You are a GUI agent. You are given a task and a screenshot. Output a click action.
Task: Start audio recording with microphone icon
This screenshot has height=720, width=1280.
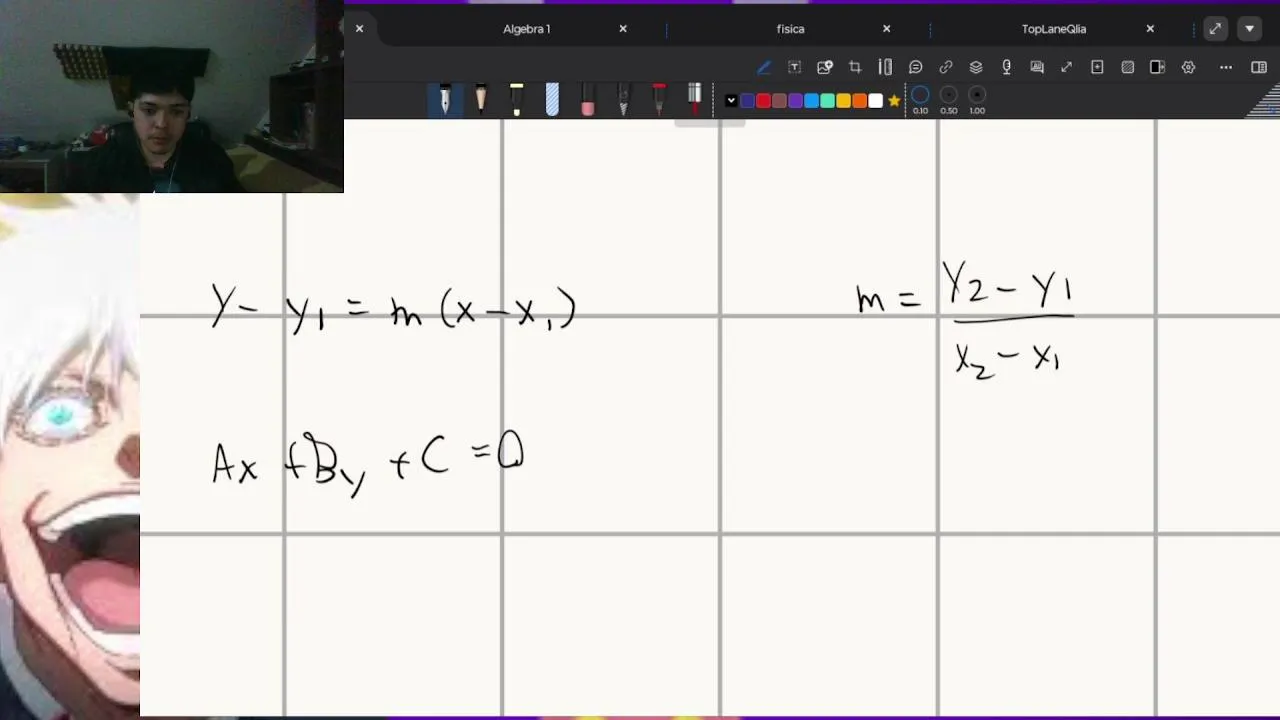coord(1006,67)
